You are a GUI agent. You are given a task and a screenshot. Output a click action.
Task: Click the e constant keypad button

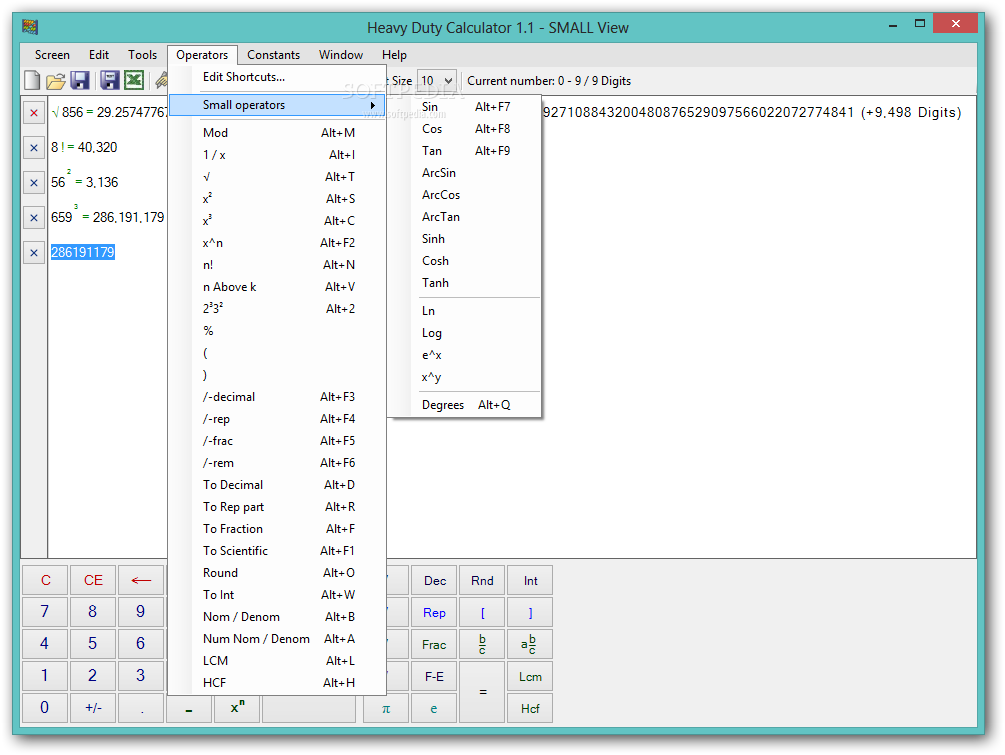pyautogui.click(x=435, y=708)
